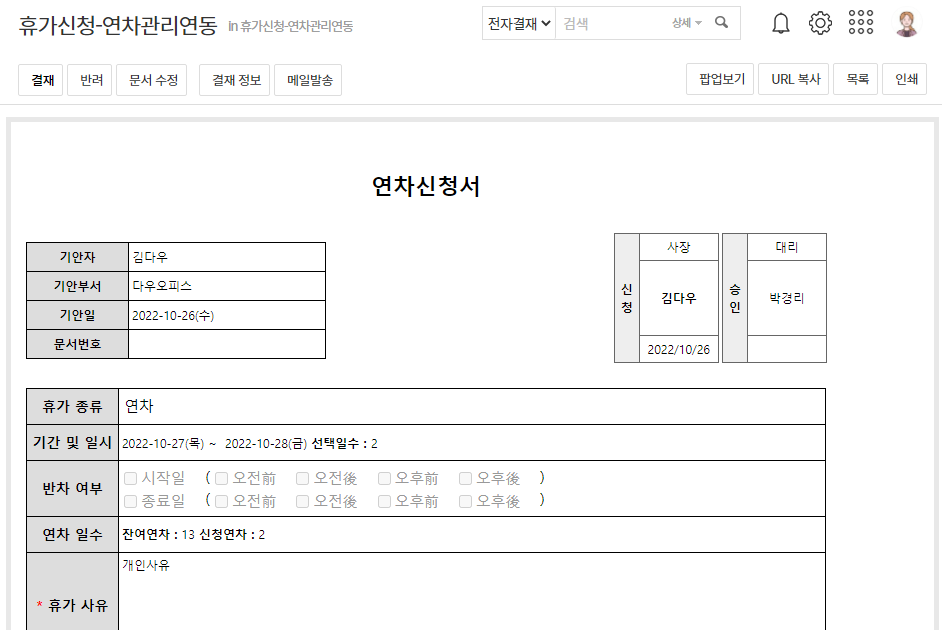
Task: Click the 개인사유 leave reason text
Action: coord(146,565)
